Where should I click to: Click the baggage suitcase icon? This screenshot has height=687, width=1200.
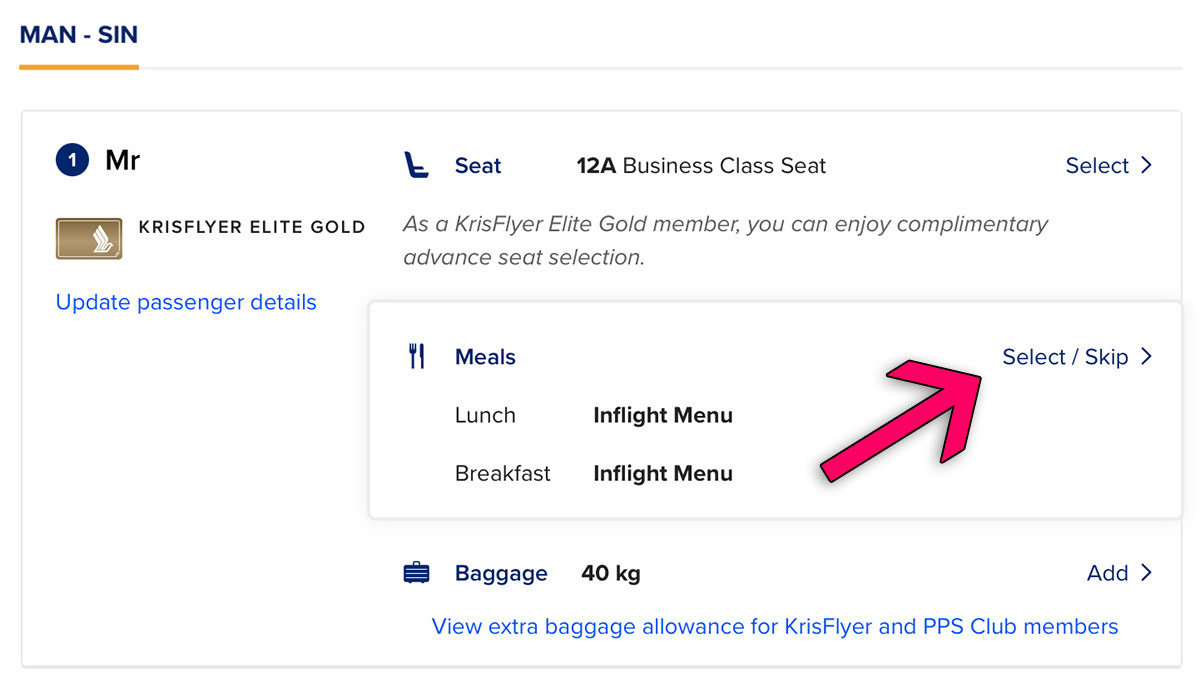click(x=416, y=573)
